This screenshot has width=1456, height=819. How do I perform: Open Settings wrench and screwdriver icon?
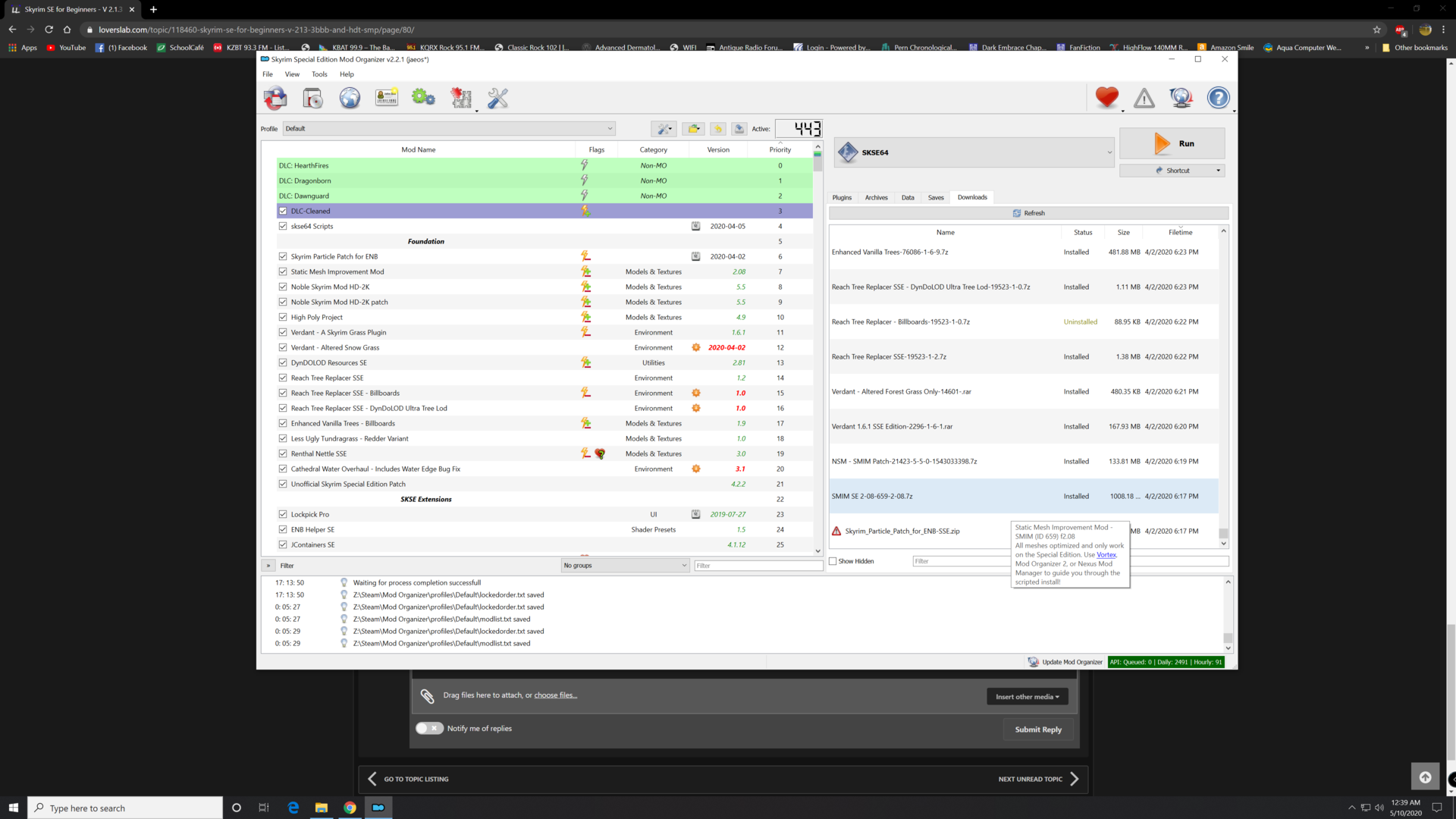pyautogui.click(x=497, y=98)
